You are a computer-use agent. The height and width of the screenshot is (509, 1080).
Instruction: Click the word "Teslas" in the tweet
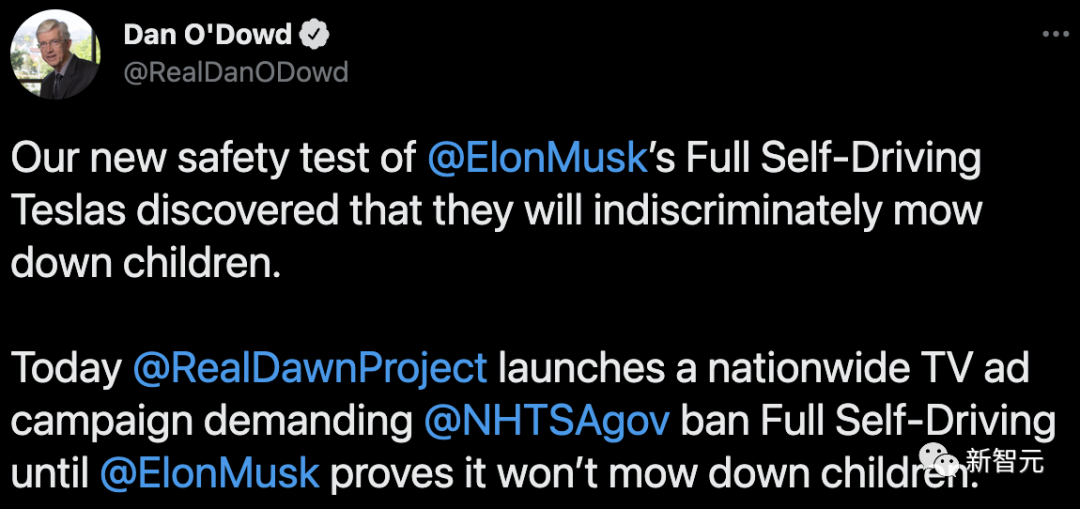tap(72, 212)
